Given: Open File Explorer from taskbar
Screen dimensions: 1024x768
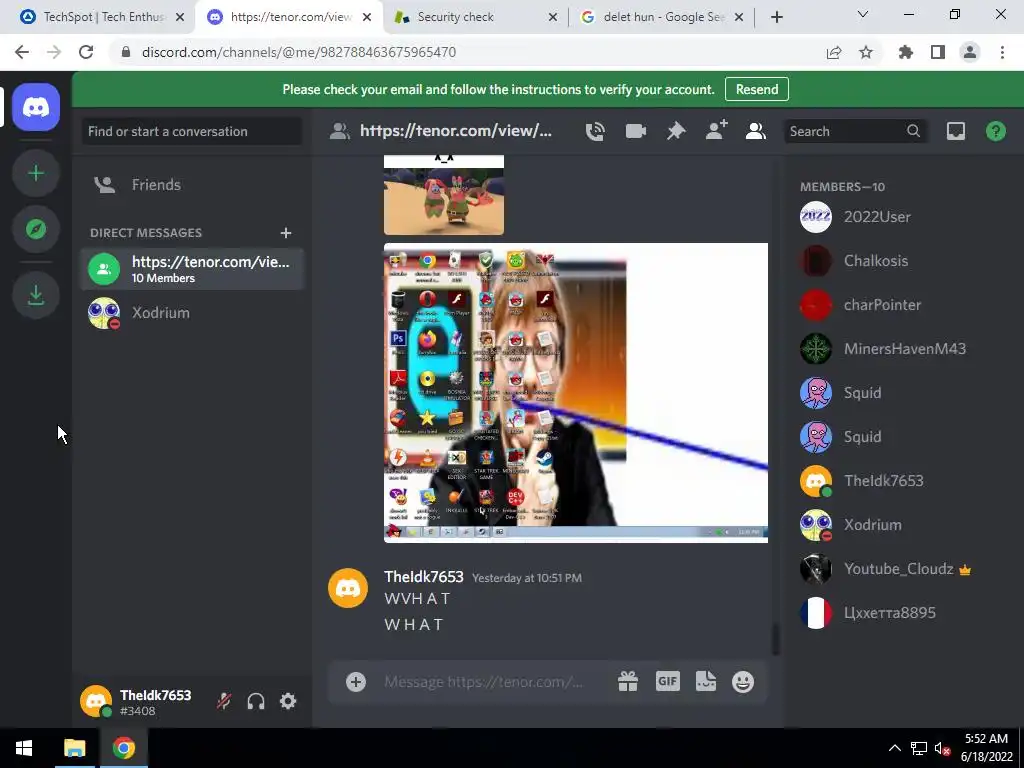Looking at the screenshot, I should [x=74, y=748].
